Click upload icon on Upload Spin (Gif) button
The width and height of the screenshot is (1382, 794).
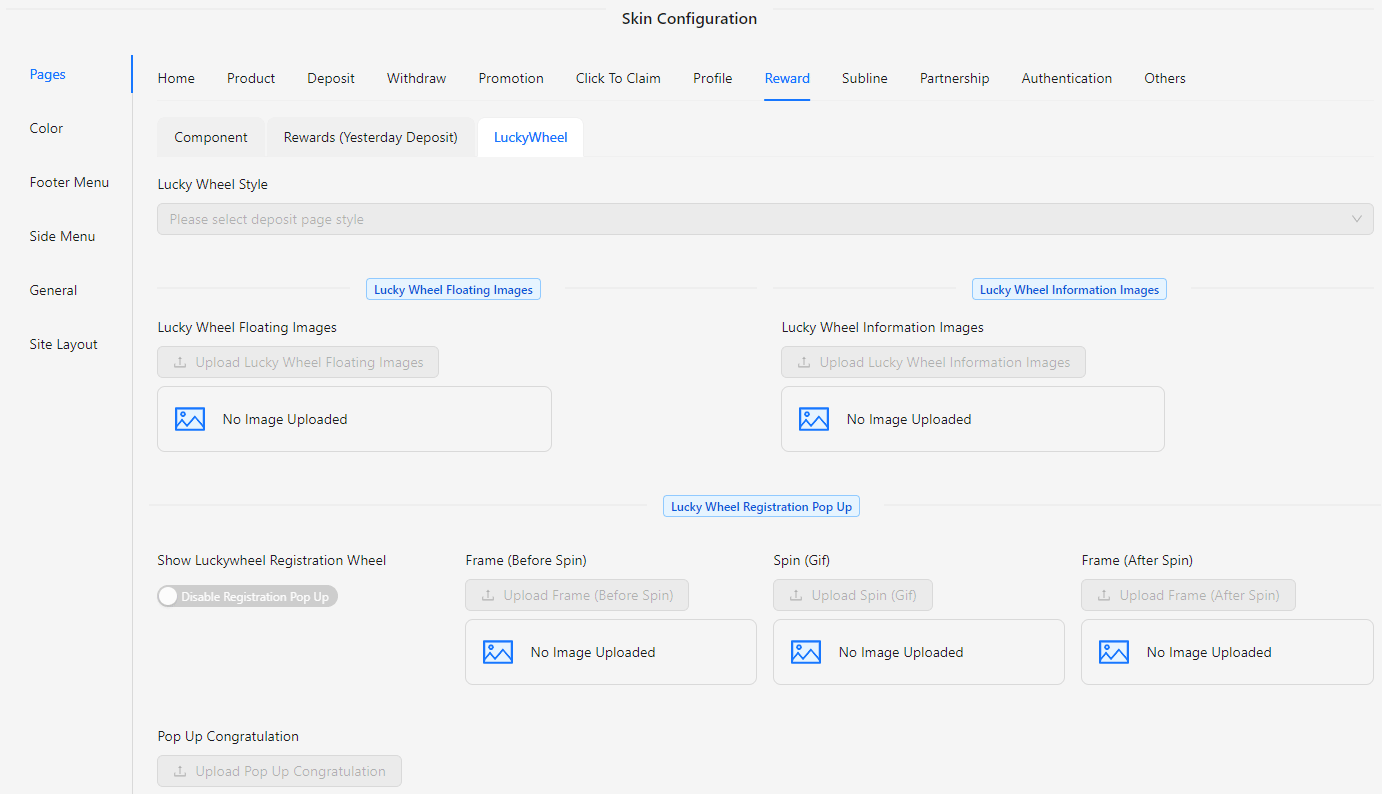pyautogui.click(x=796, y=595)
